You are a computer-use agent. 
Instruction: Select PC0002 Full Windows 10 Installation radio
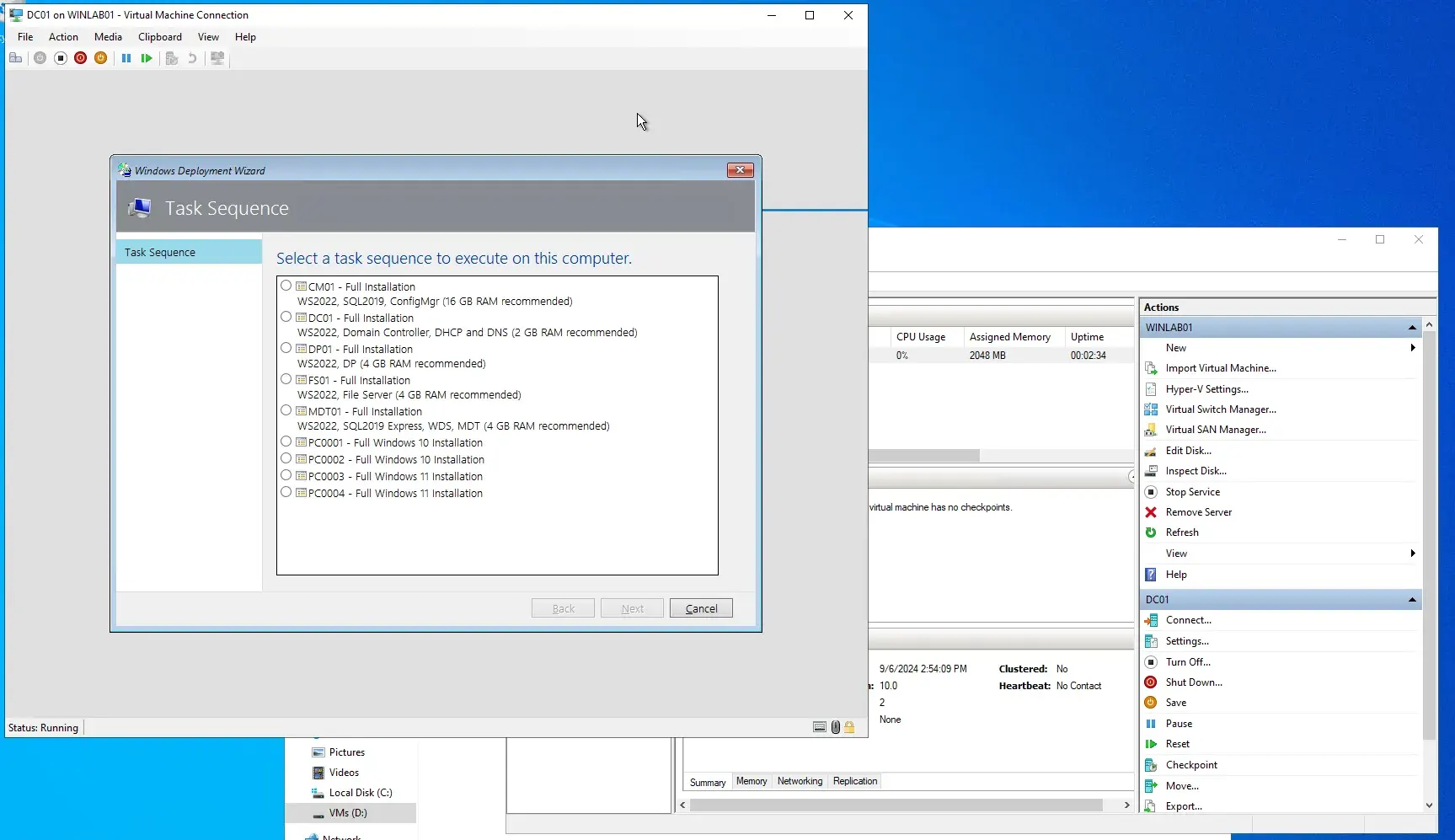[x=286, y=458]
